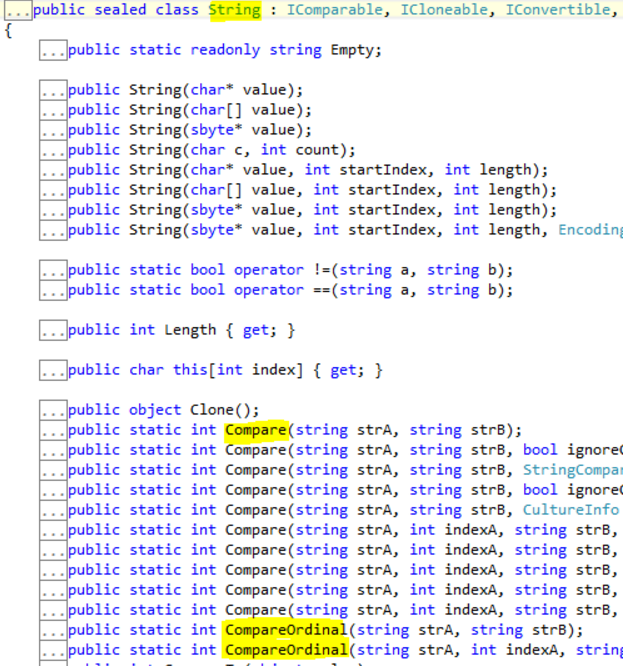This screenshot has width=638, height=666.
Task: Expand the ellipsis for Compare(string strA, string strB);
Action: pos(53,430)
